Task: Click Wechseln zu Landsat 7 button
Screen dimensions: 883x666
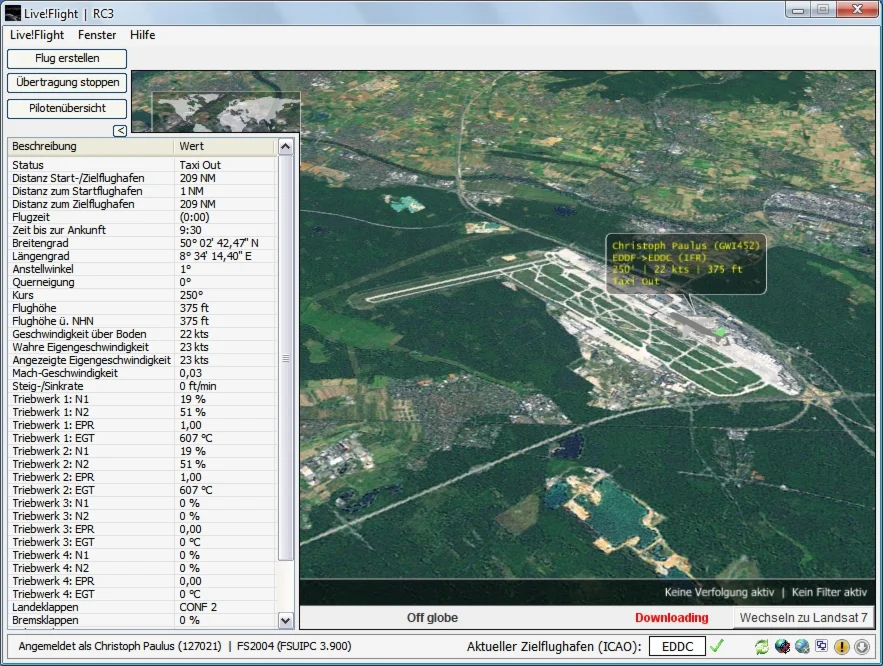Action: tap(804, 618)
